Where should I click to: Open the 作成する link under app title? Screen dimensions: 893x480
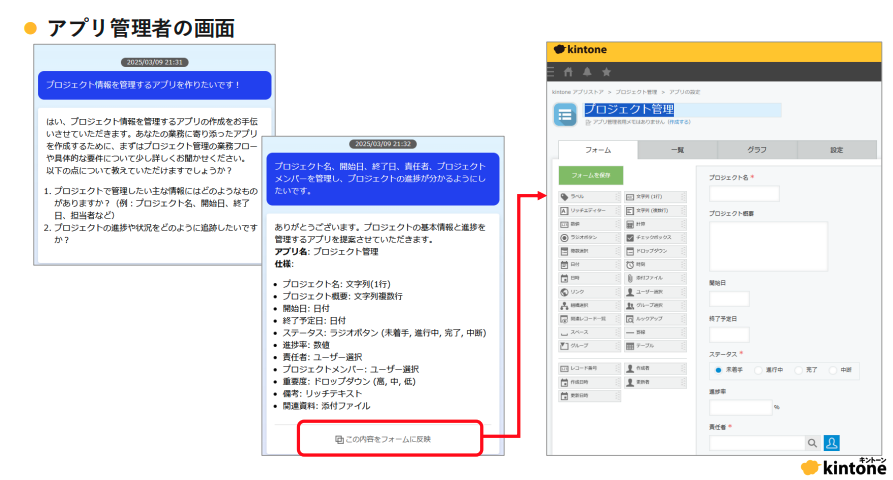[679, 122]
